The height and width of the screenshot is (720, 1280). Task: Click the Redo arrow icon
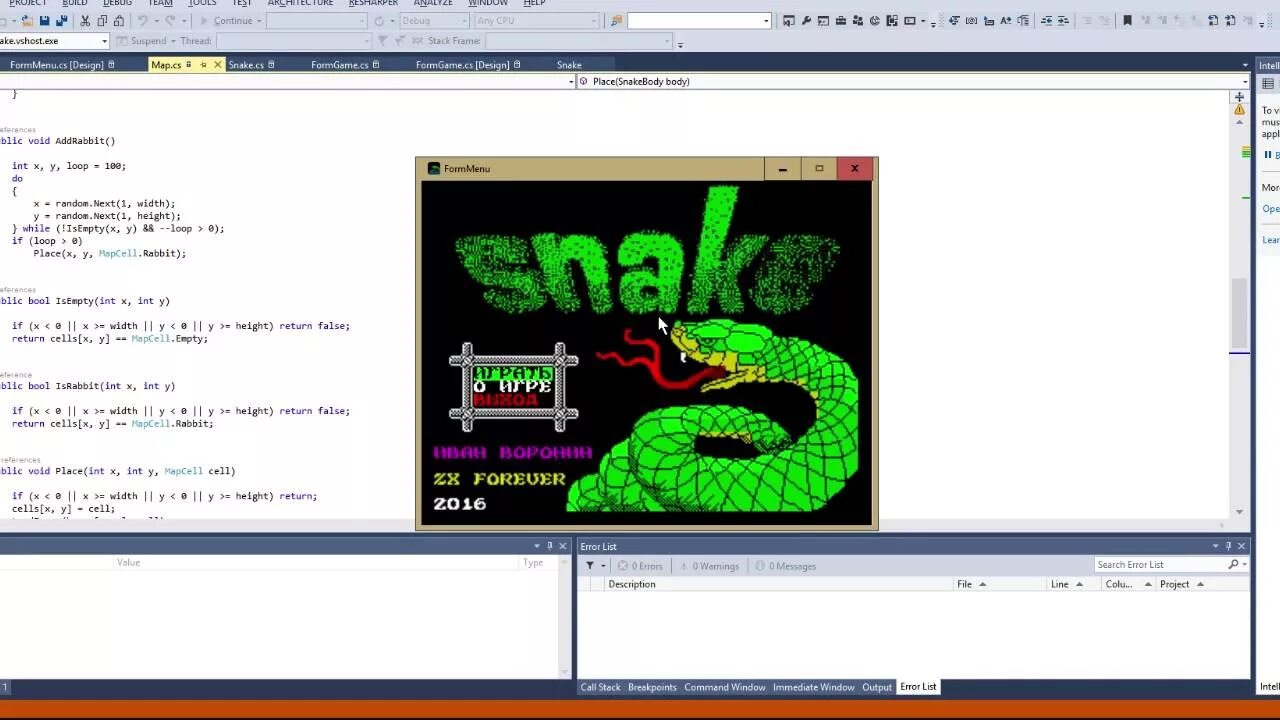(170, 21)
